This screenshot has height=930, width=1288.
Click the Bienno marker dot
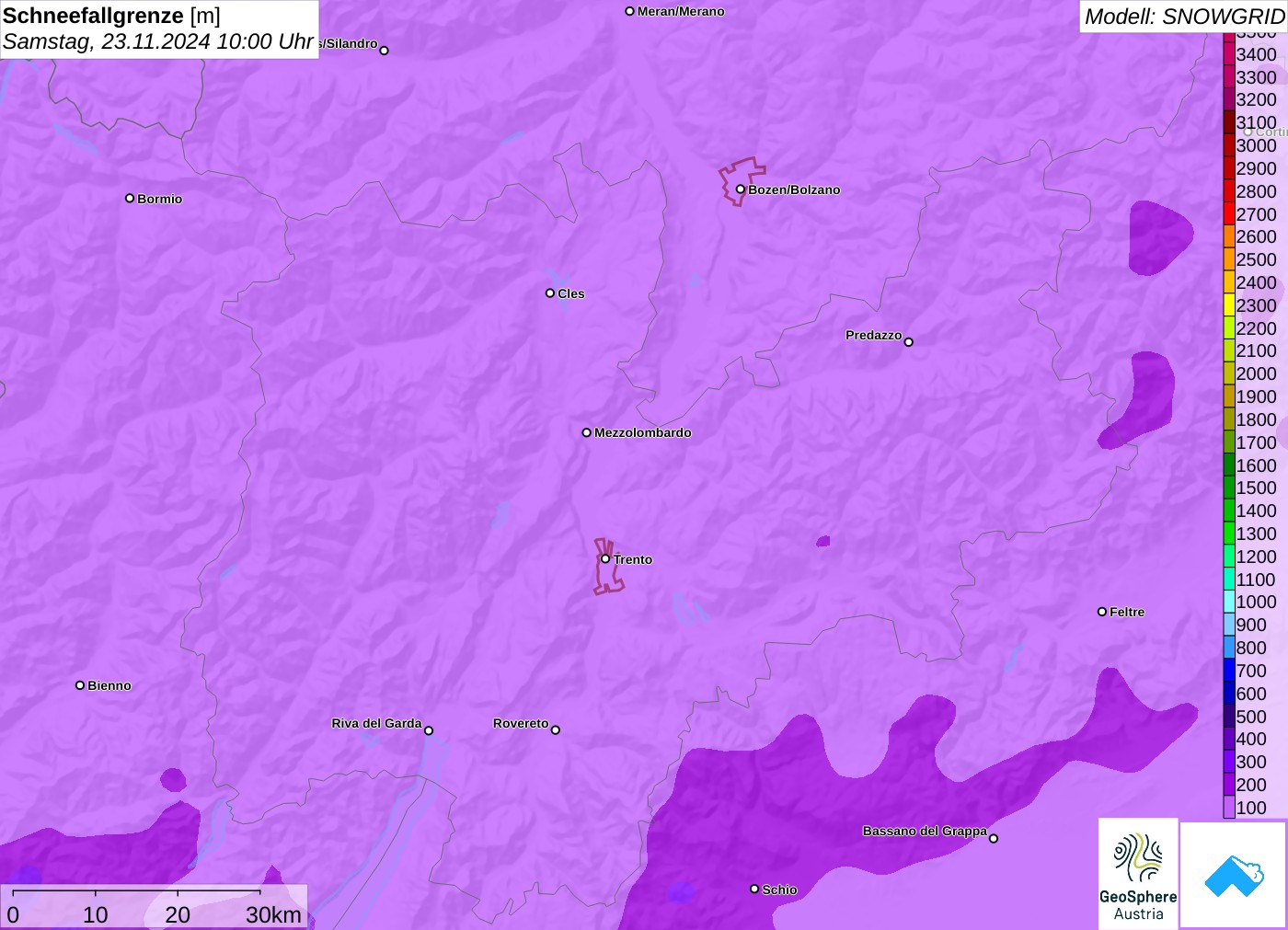pos(80,685)
